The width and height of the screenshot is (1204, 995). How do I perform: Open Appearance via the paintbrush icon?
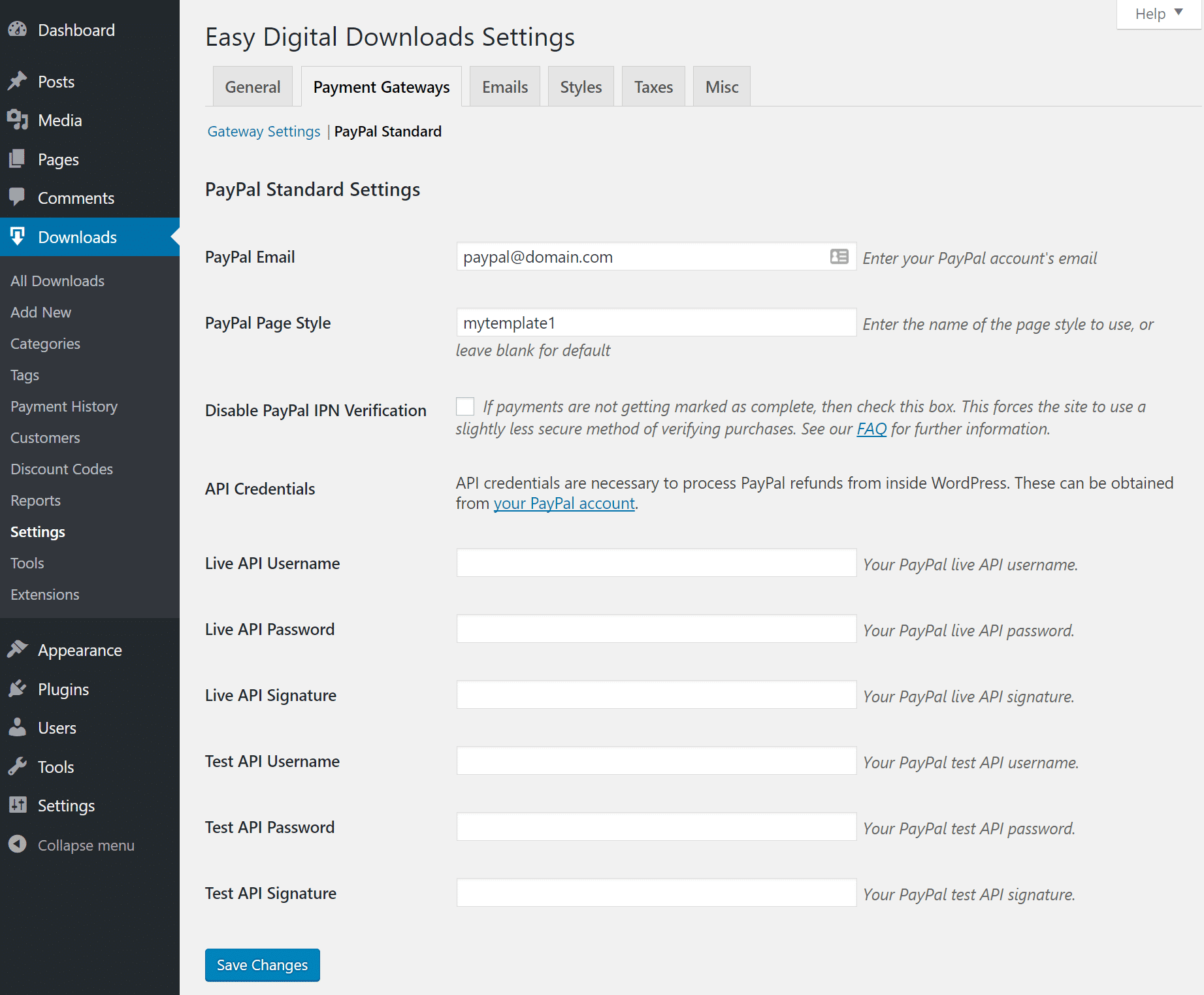coord(18,649)
